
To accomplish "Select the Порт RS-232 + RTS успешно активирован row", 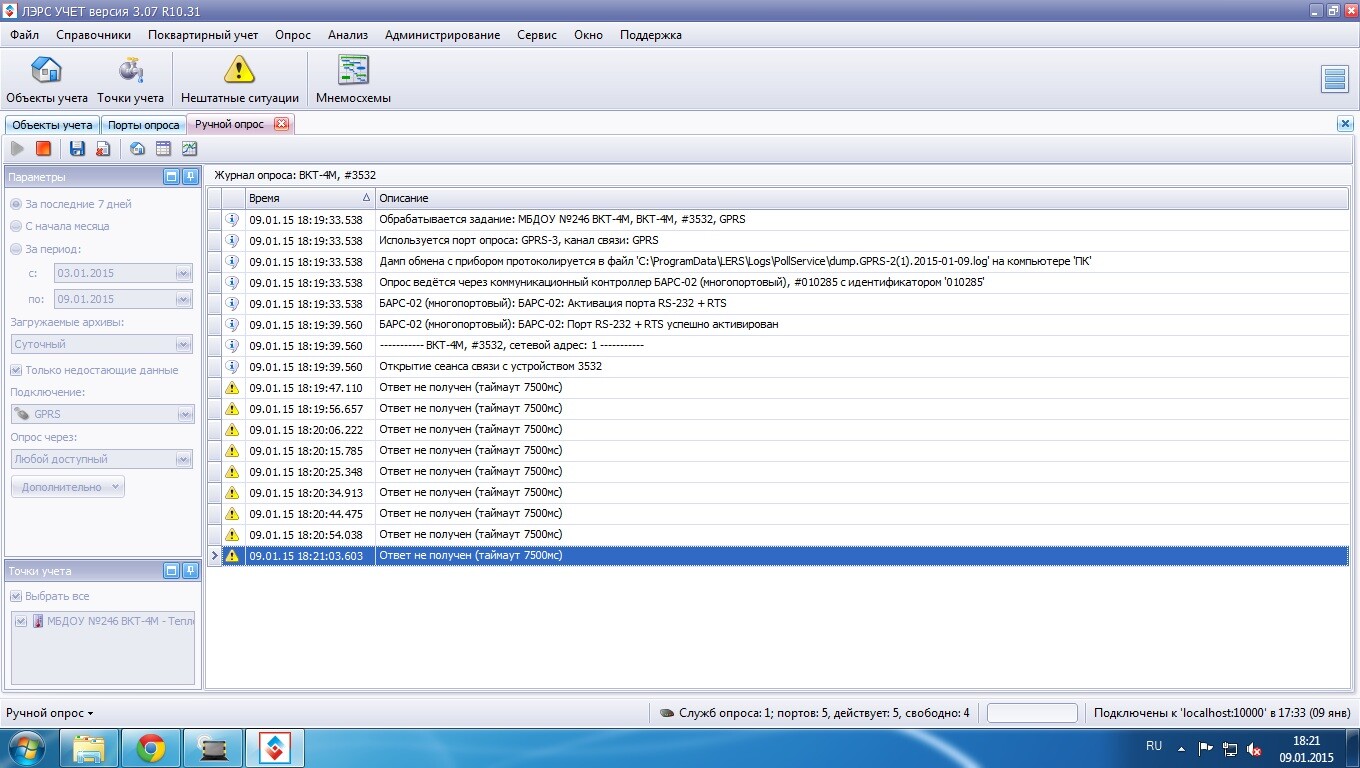I will (778, 325).
